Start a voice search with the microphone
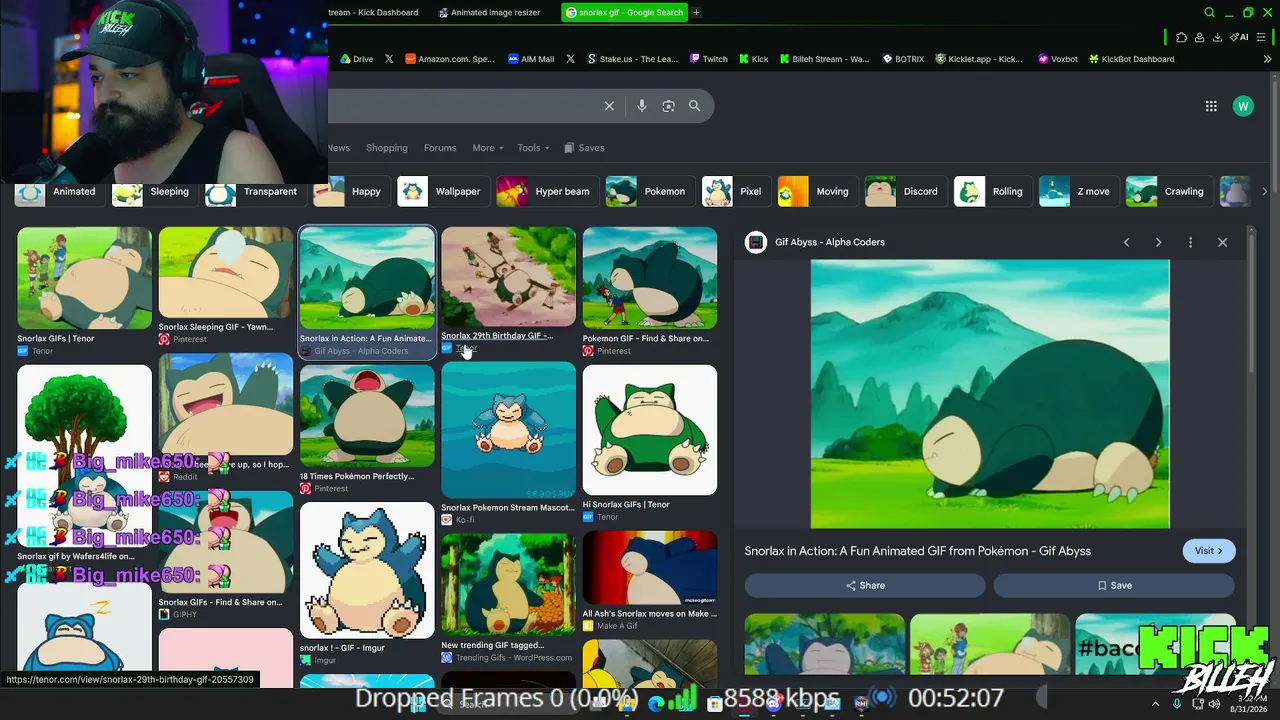1280x720 pixels. (x=642, y=106)
